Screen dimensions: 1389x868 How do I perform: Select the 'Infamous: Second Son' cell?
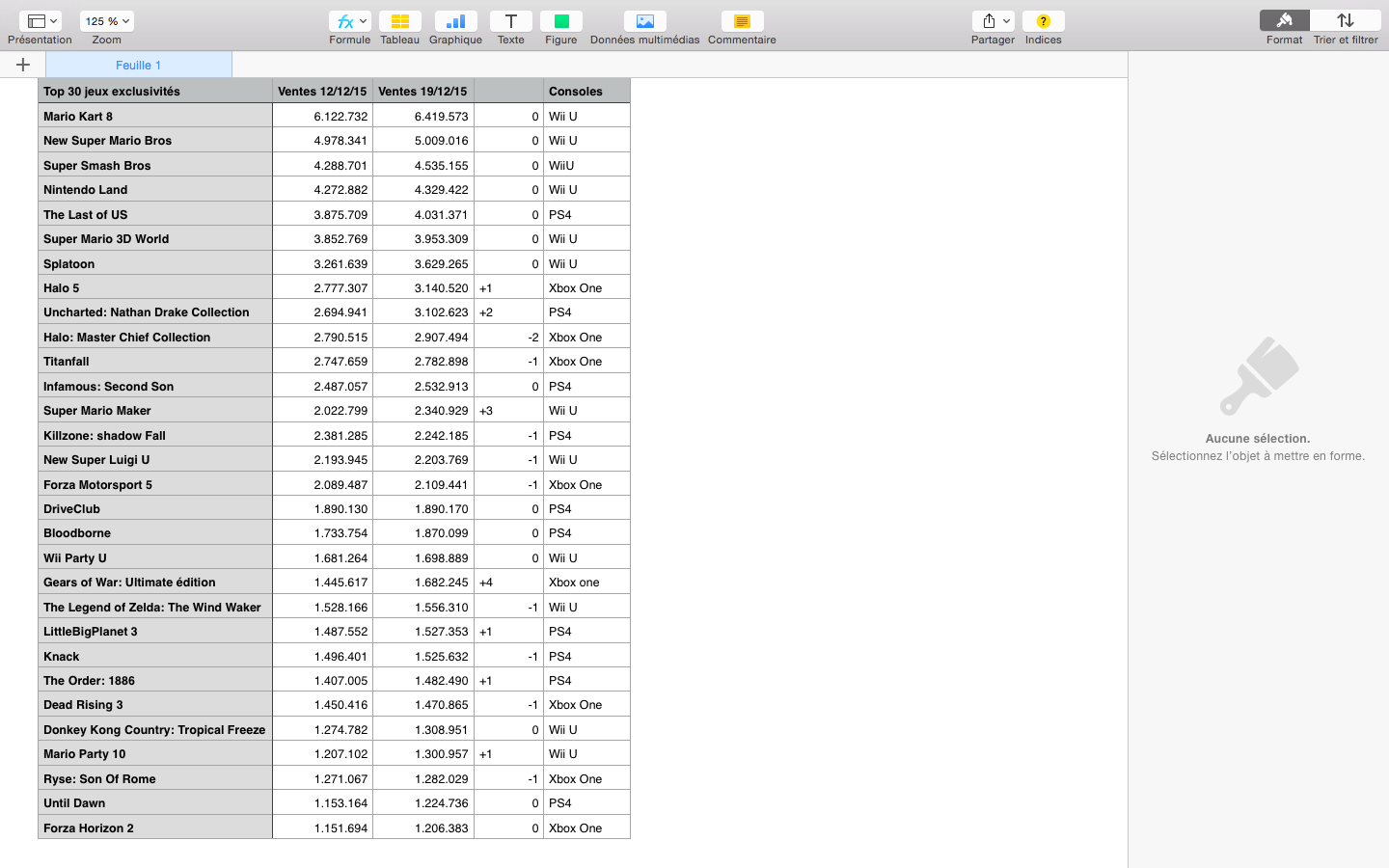[155, 387]
